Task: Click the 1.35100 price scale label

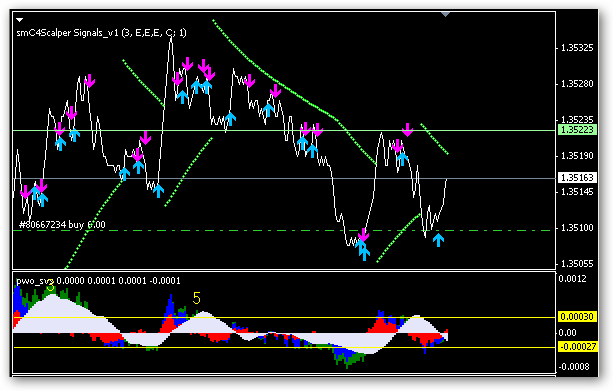Action: 577,228
